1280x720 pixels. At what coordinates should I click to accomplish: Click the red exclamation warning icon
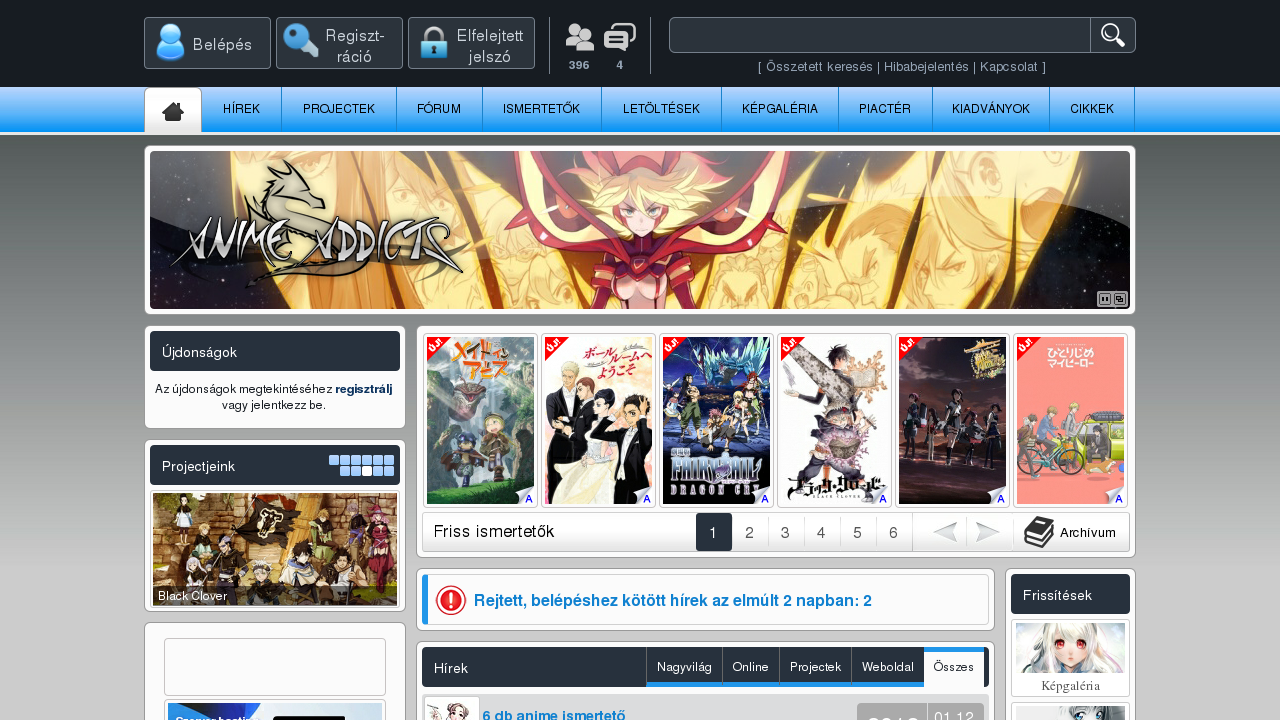(451, 600)
